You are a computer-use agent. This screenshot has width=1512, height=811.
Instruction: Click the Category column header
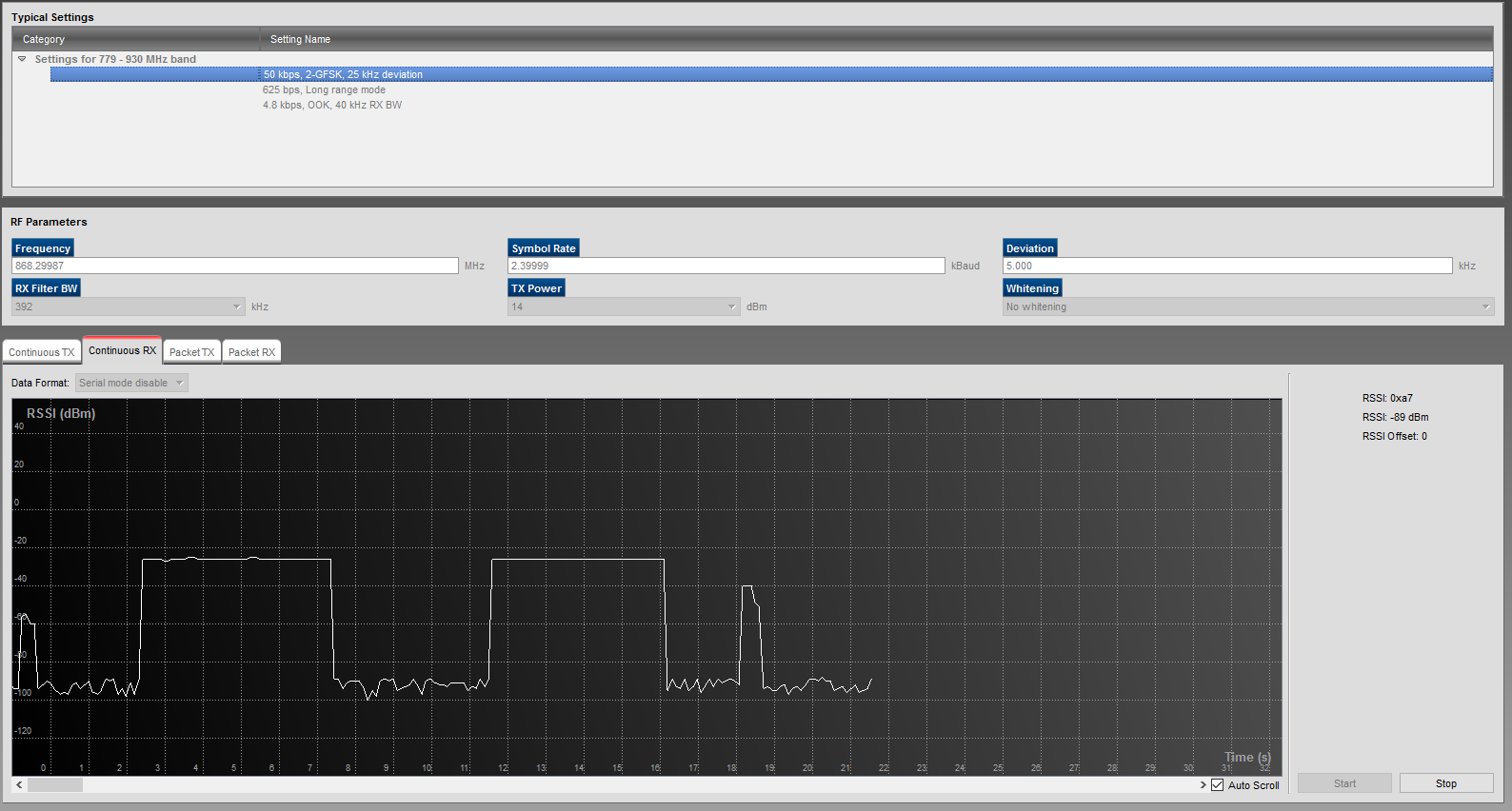(135, 39)
